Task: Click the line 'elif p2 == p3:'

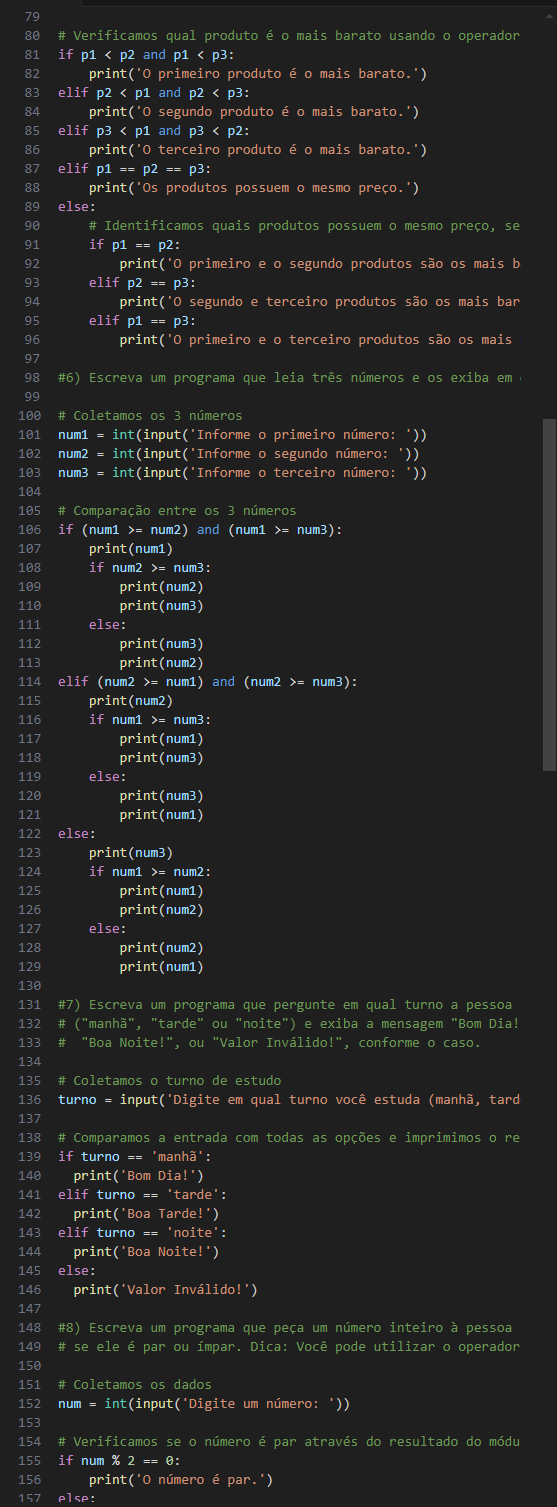Action: click(x=142, y=282)
